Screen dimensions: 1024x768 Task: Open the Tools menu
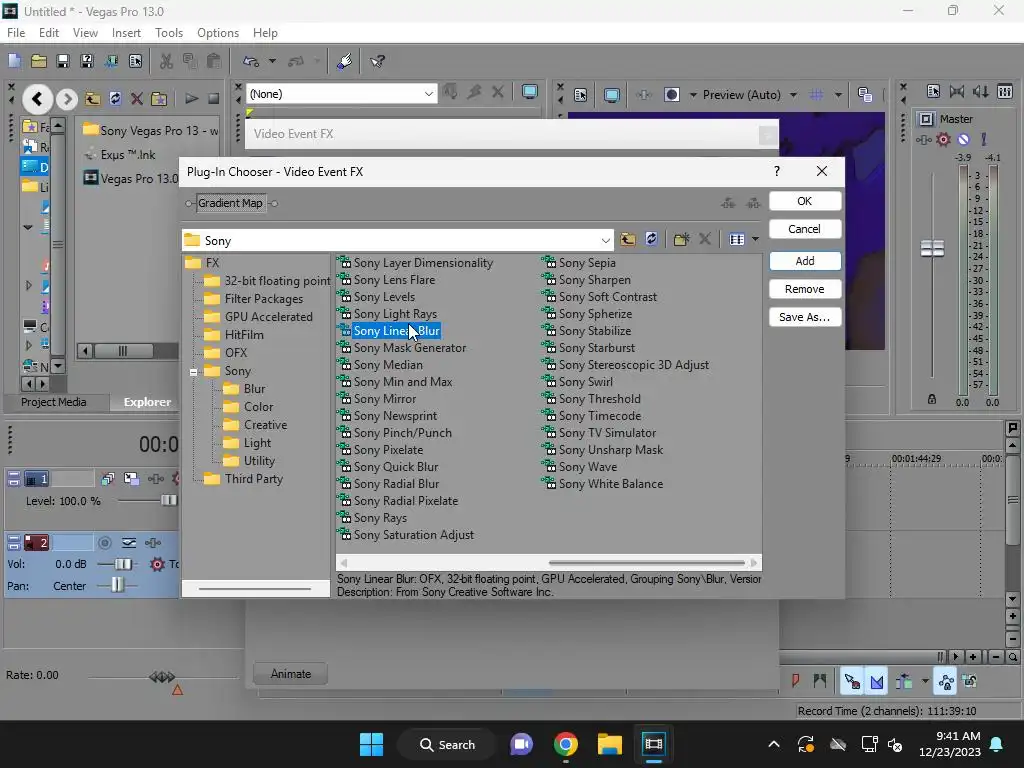pos(168,33)
